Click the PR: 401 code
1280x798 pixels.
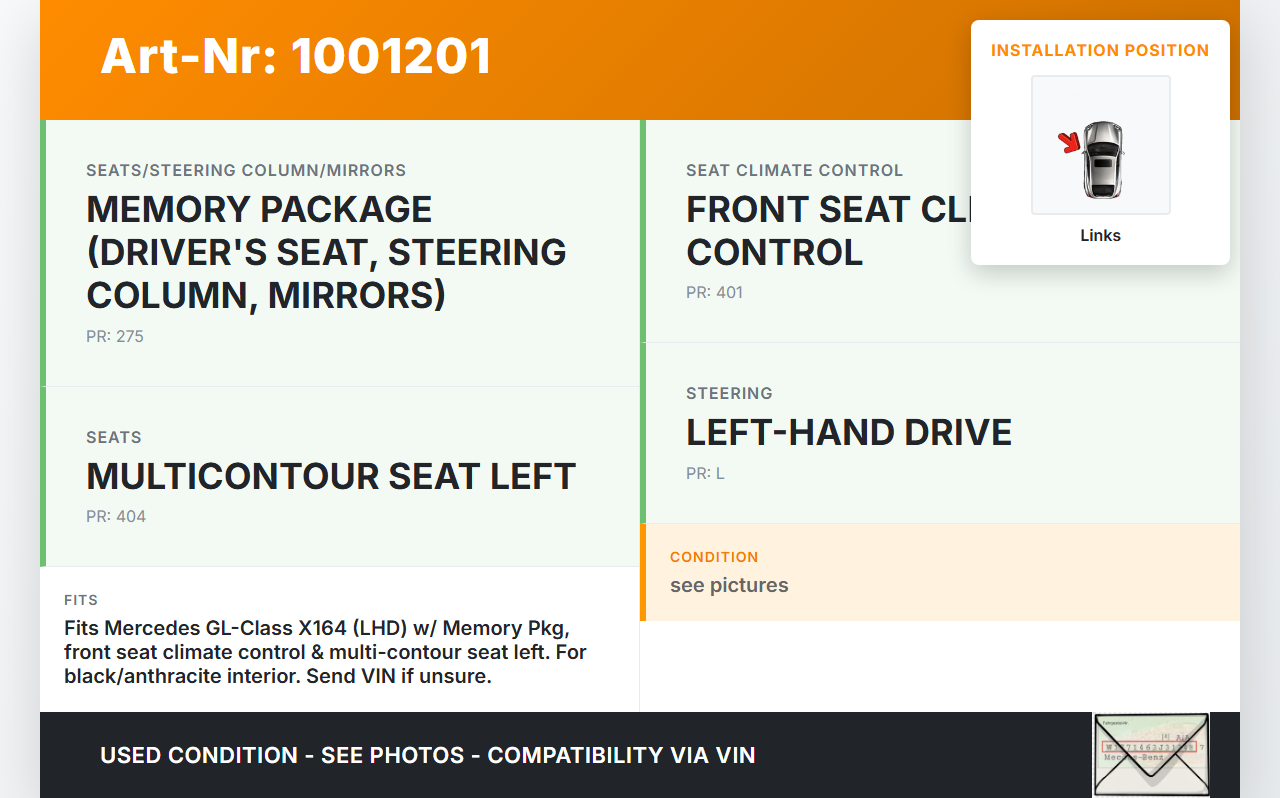point(714,293)
